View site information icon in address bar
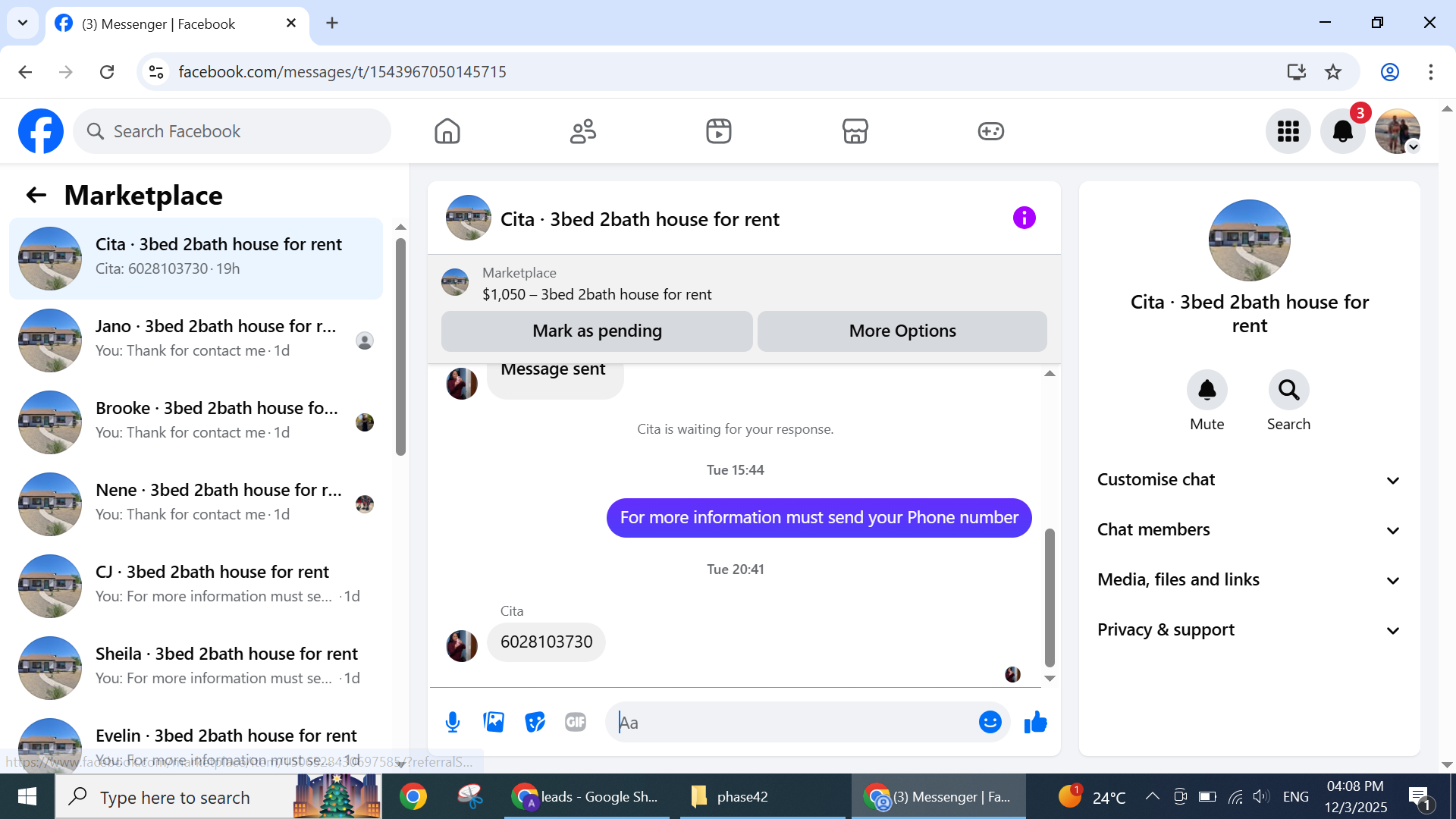Image resolution: width=1456 pixels, height=819 pixels. click(156, 72)
